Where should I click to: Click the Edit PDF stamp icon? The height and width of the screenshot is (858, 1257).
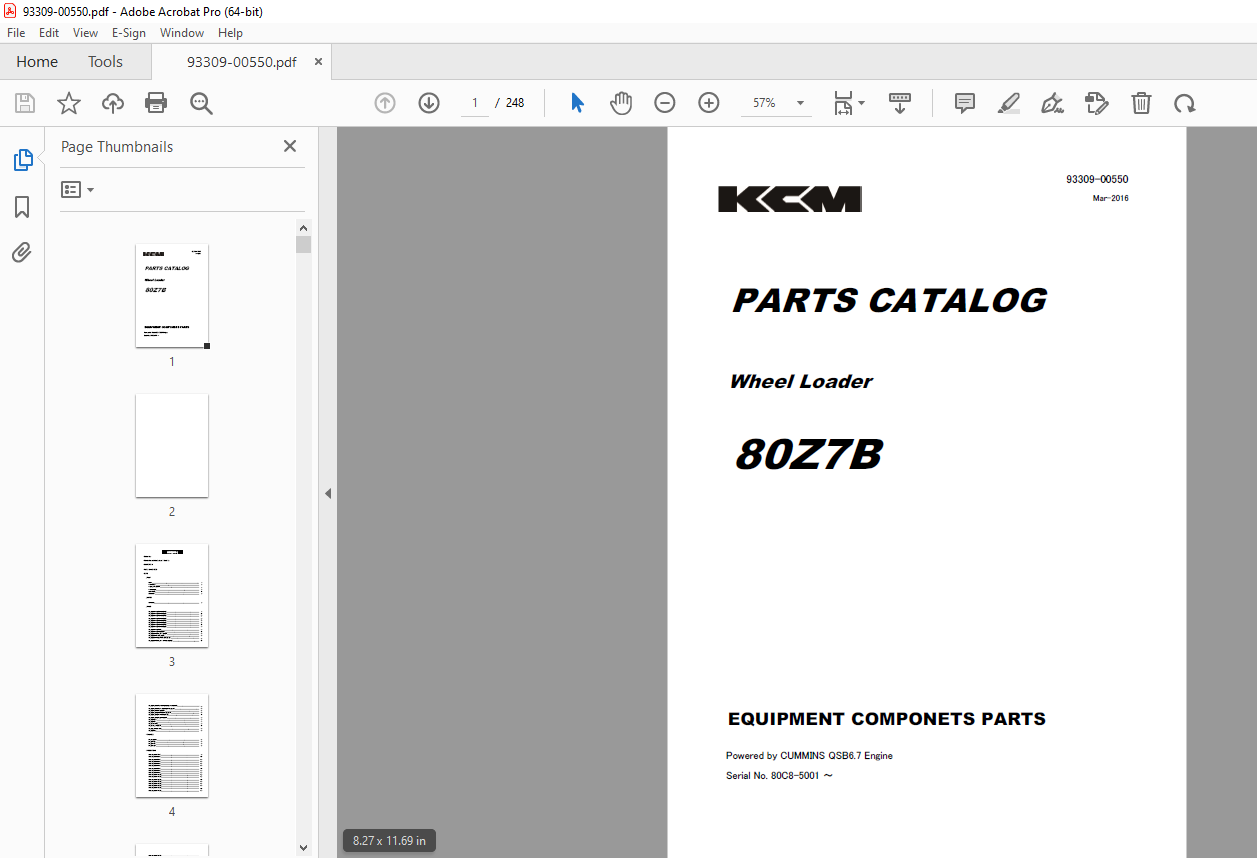pyautogui.click(x=1097, y=103)
